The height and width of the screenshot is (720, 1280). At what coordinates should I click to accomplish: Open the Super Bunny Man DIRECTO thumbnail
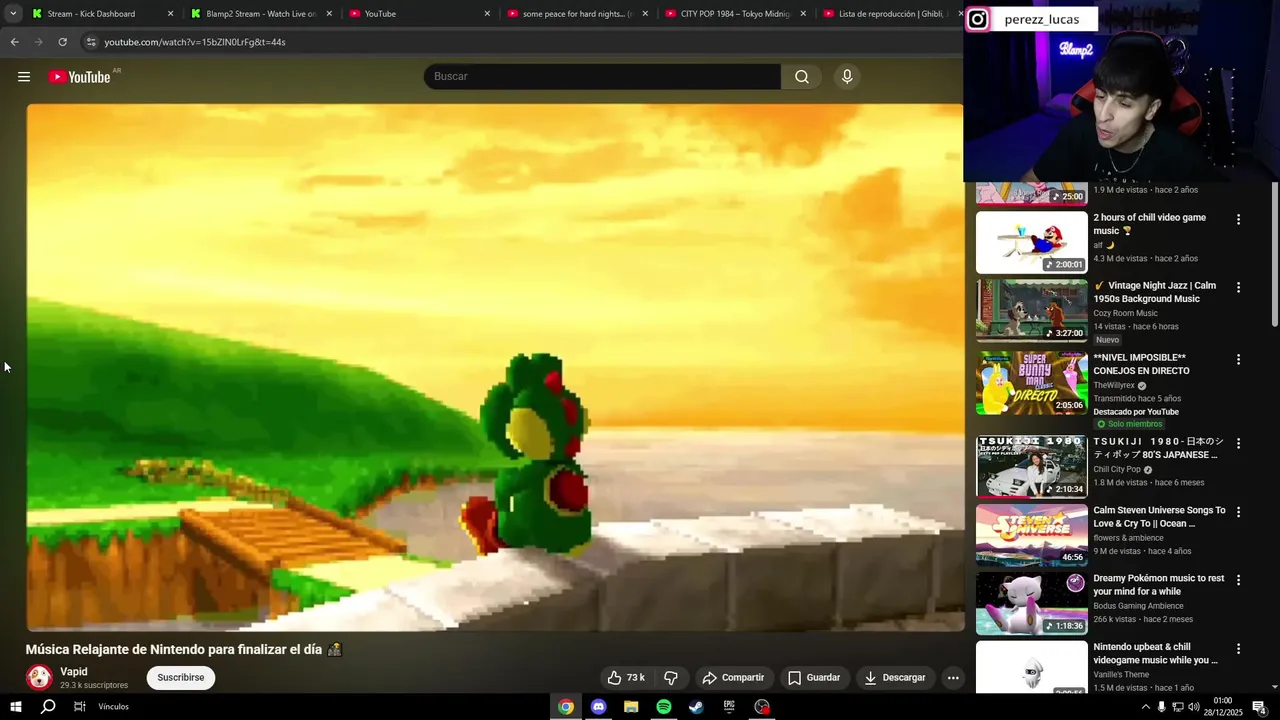click(x=1031, y=382)
